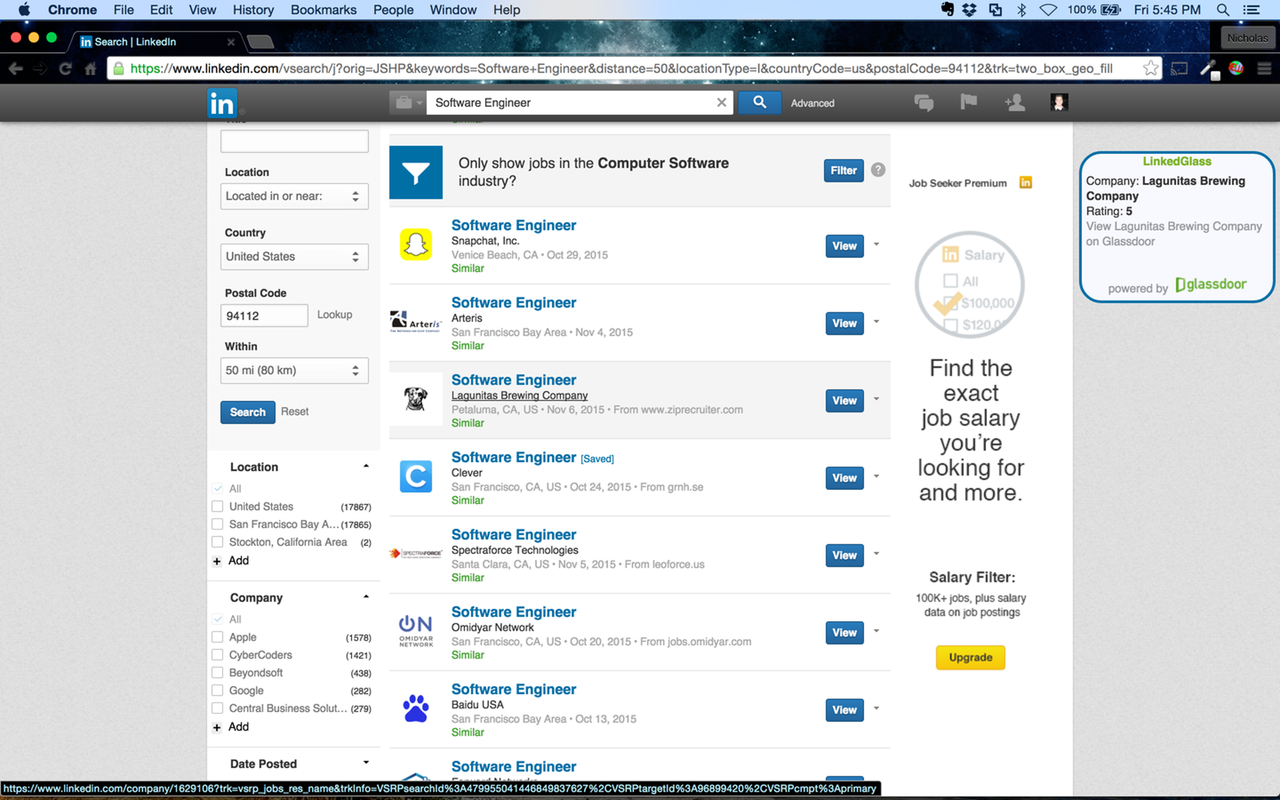Check the Google company filter
Image resolution: width=1280 pixels, height=800 pixels.
pos(218,691)
